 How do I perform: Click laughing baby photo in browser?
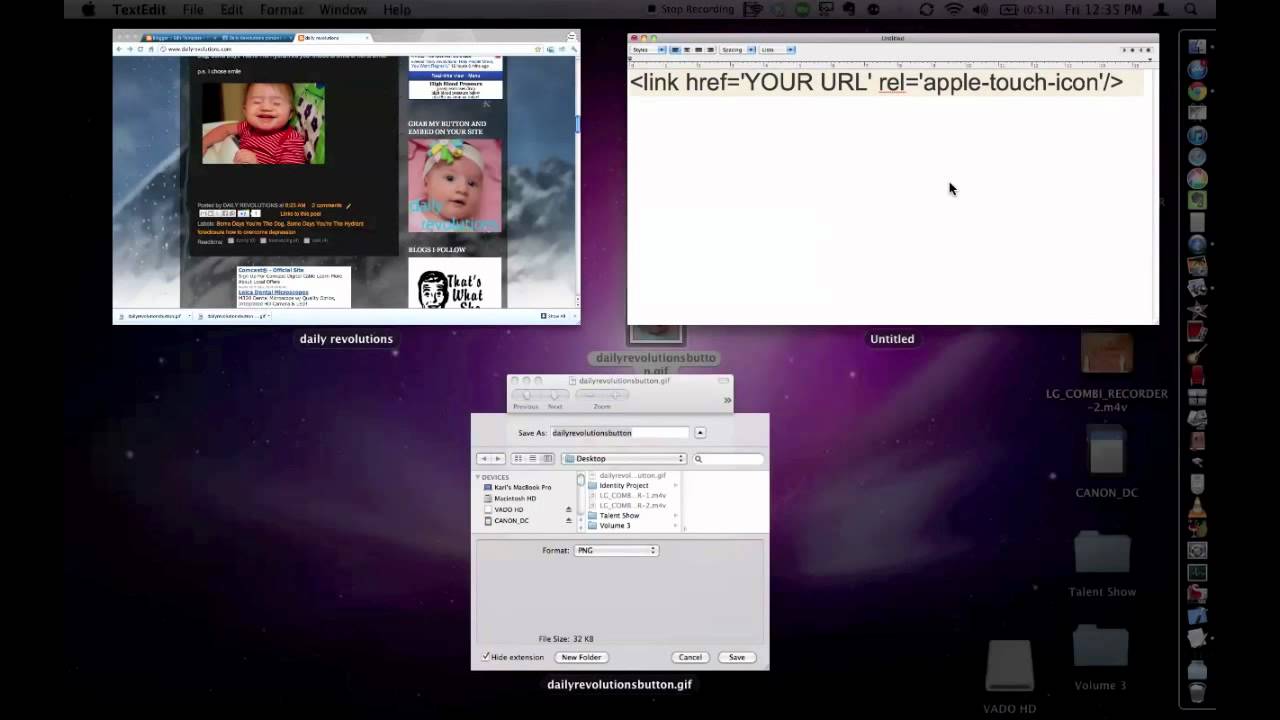(263, 123)
